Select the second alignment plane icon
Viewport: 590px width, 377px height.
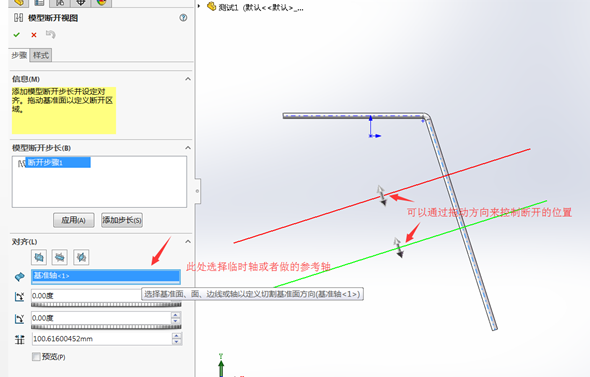pos(60,257)
